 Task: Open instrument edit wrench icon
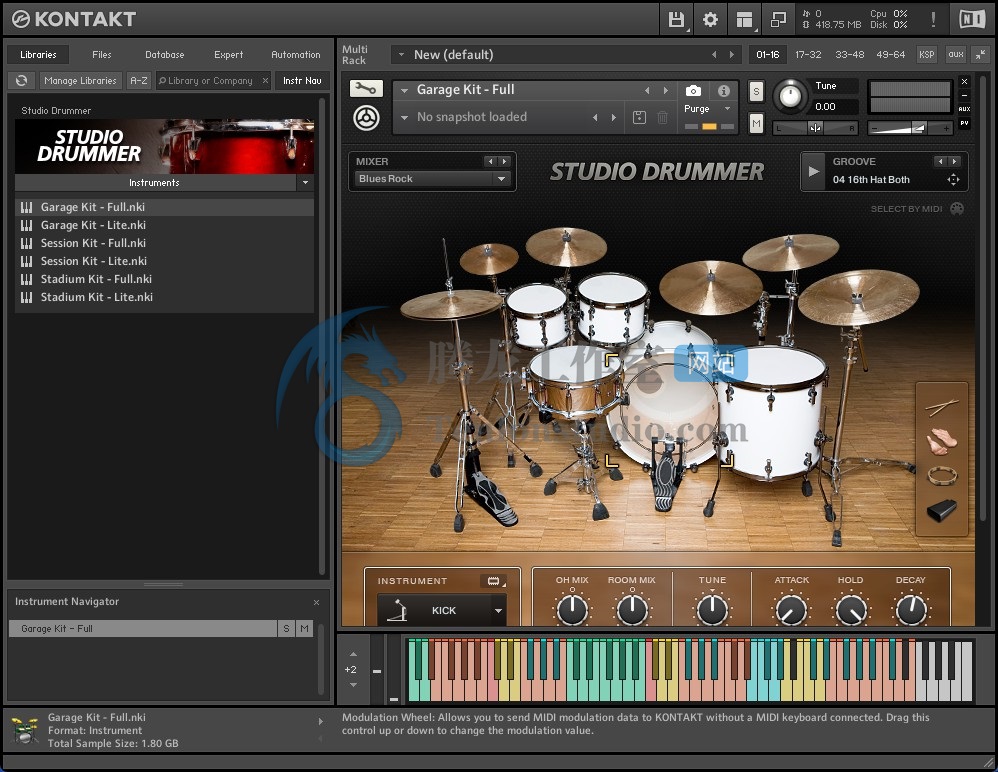click(366, 88)
